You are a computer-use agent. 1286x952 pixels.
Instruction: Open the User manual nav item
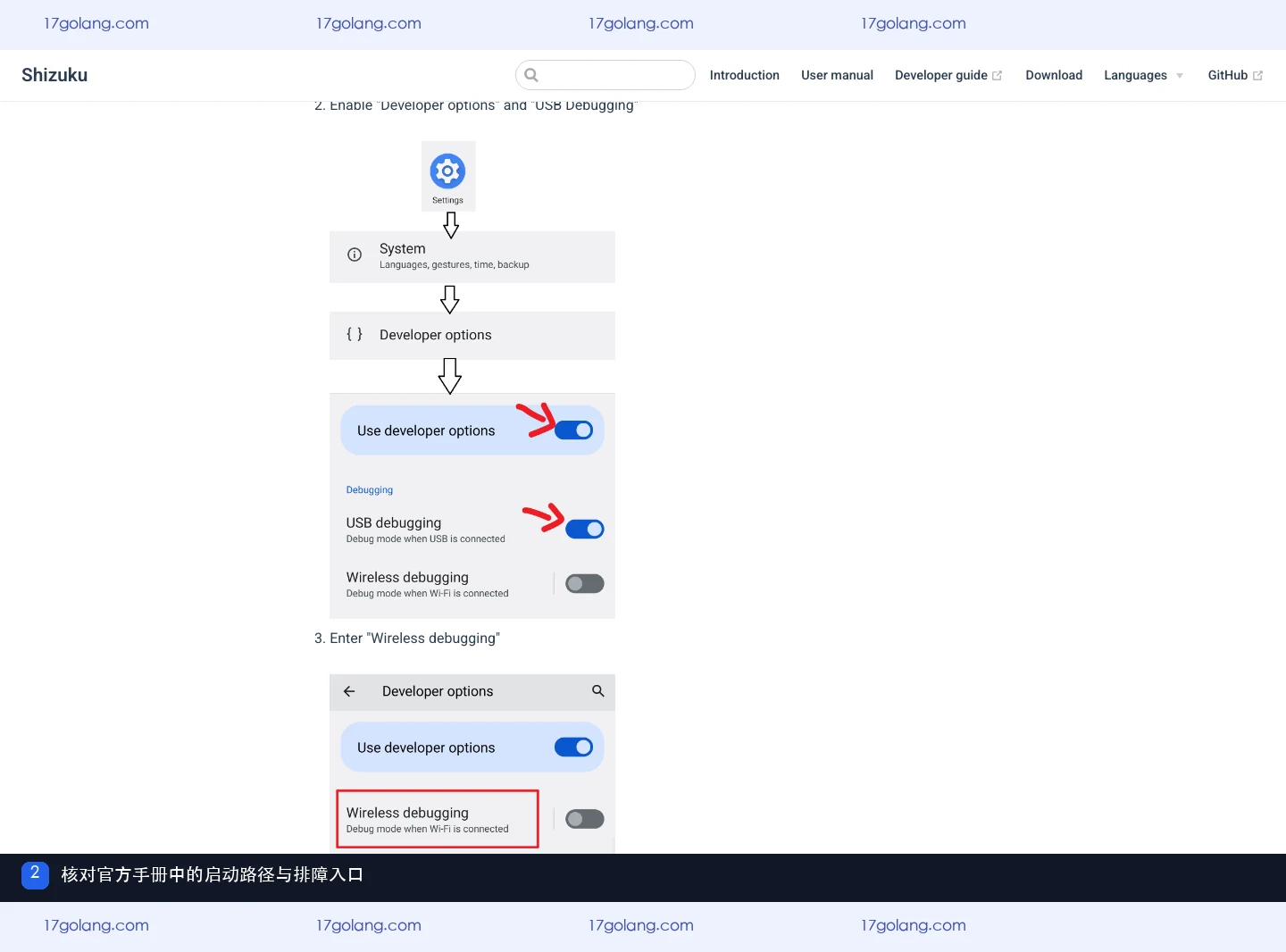tap(837, 75)
